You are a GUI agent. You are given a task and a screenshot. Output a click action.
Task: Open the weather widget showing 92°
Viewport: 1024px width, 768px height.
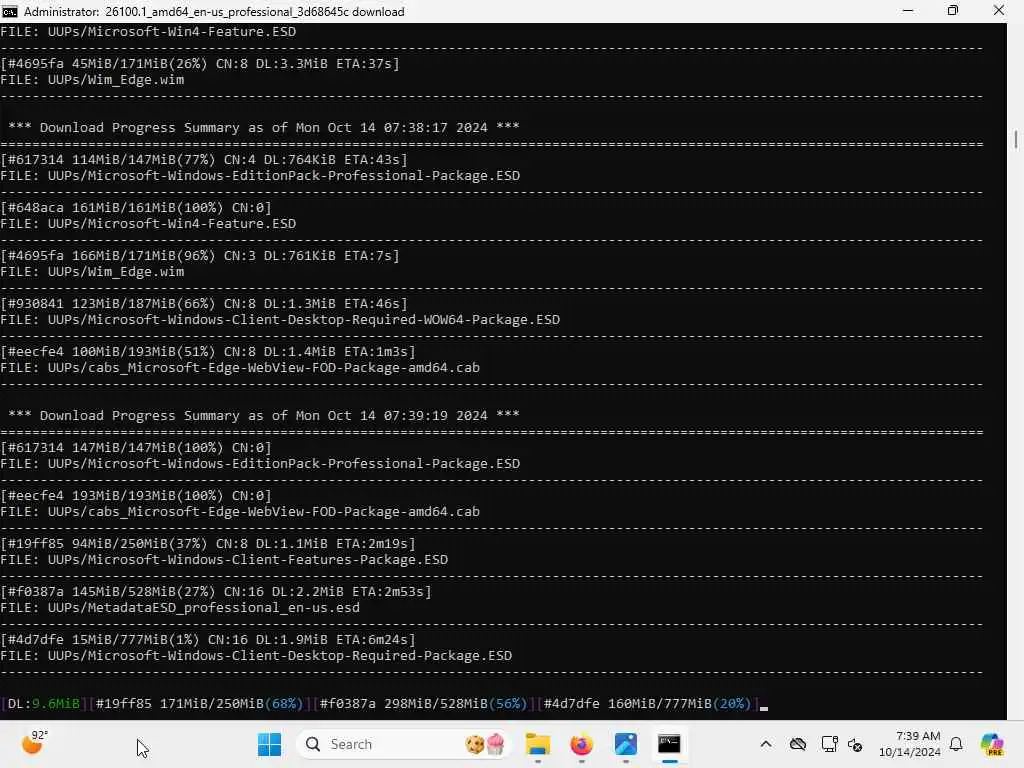tap(34, 743)
